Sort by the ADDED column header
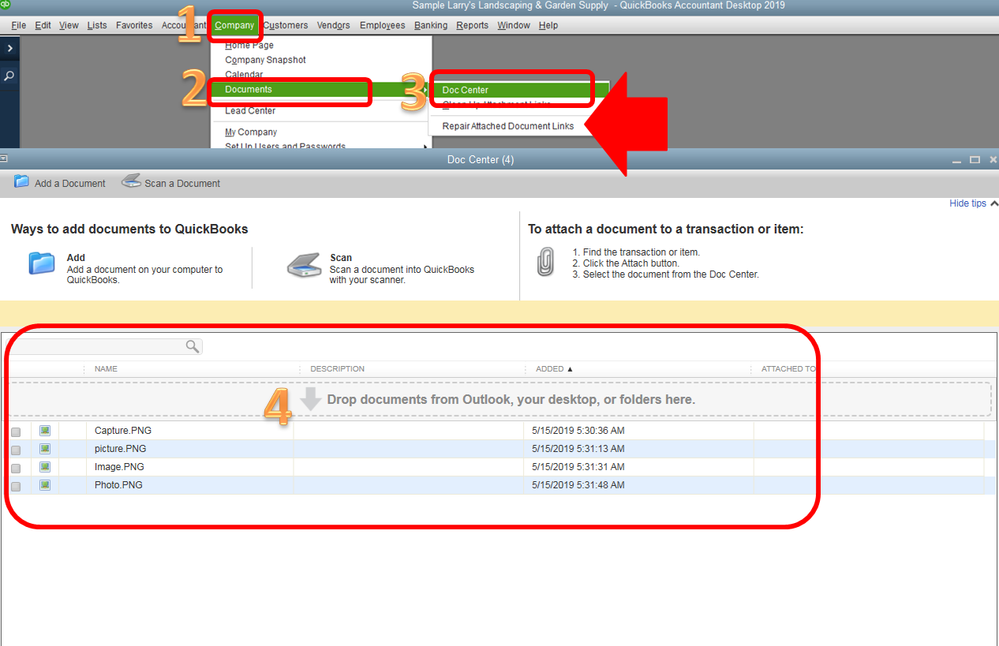The height and width of the screenshot is (646, 999). click(554, 369)
